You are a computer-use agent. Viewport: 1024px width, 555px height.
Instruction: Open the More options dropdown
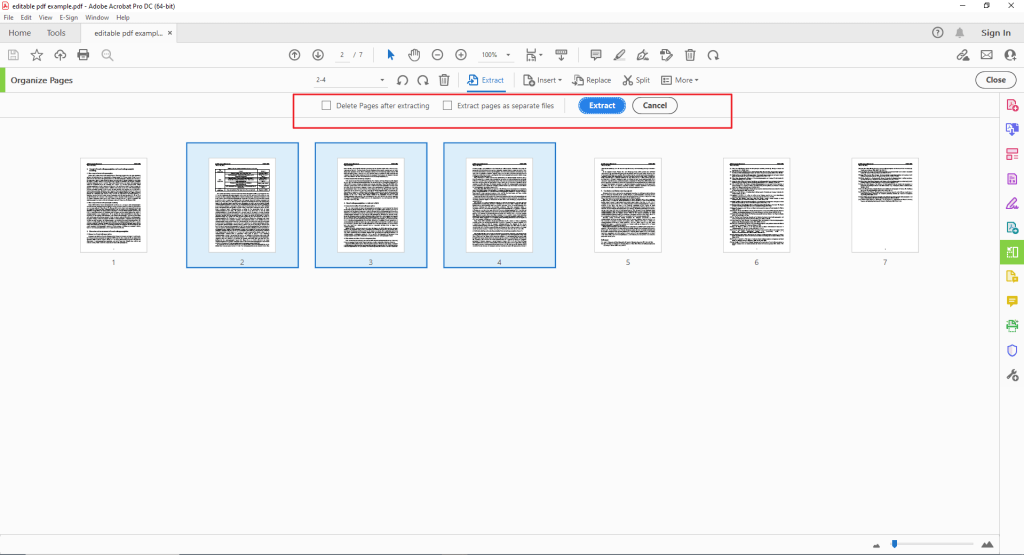(x=679, y=80)
